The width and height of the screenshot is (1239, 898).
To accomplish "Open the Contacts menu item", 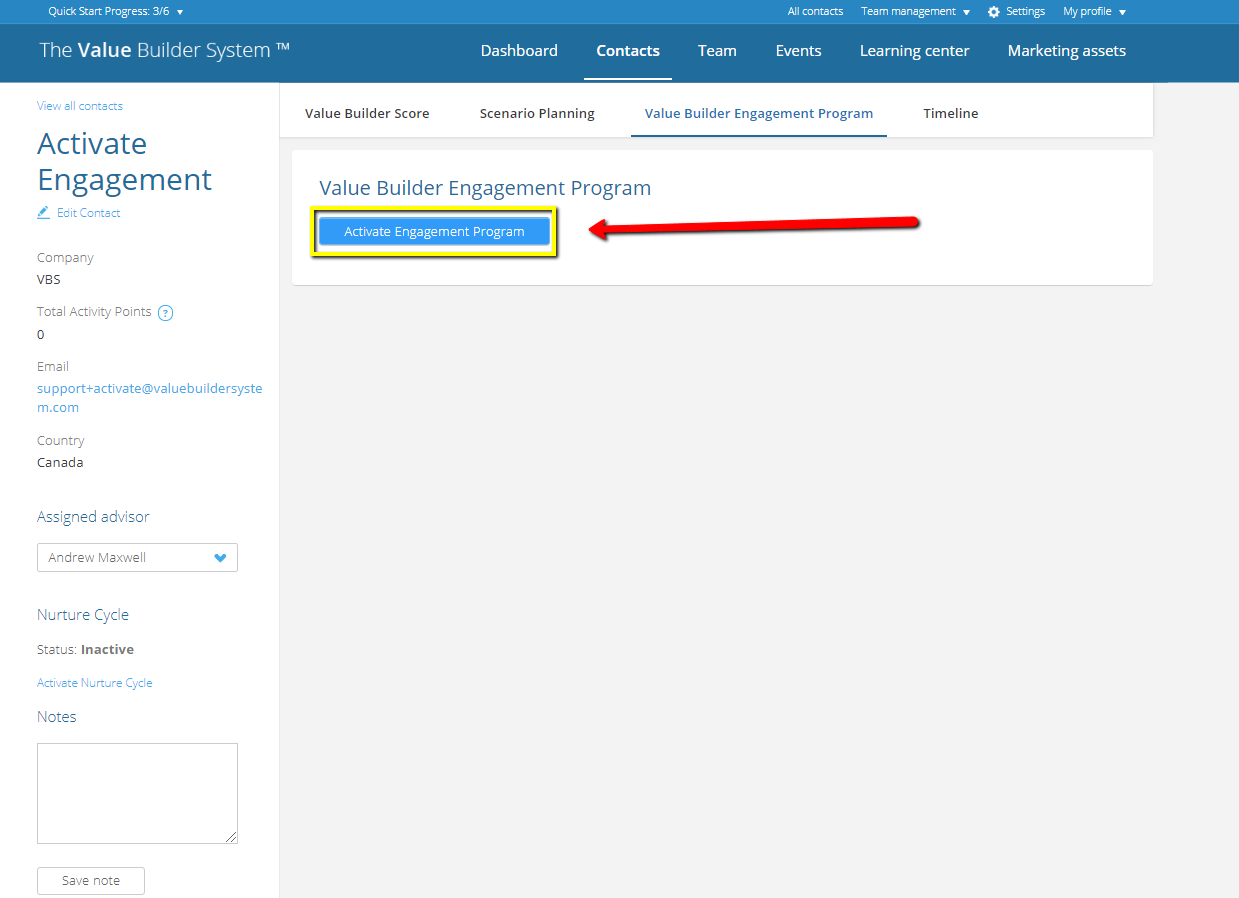I will click(628, 51).
